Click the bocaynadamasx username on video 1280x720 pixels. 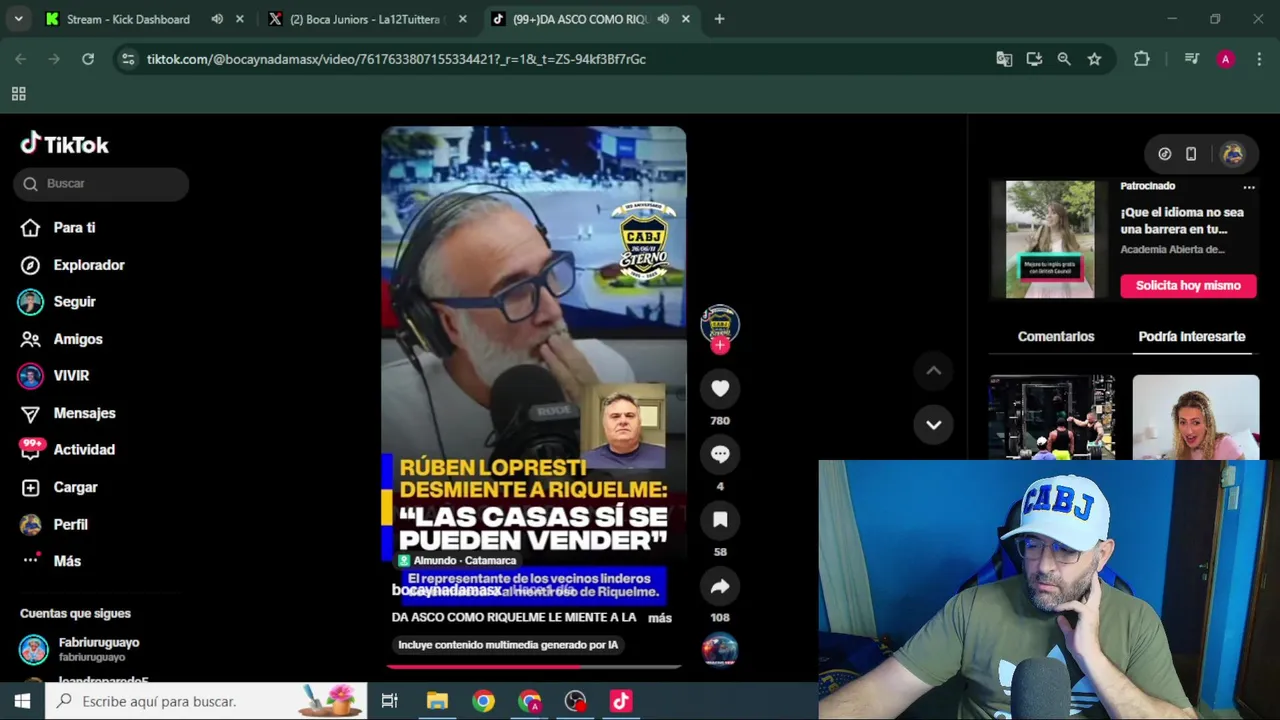point(446,590)
